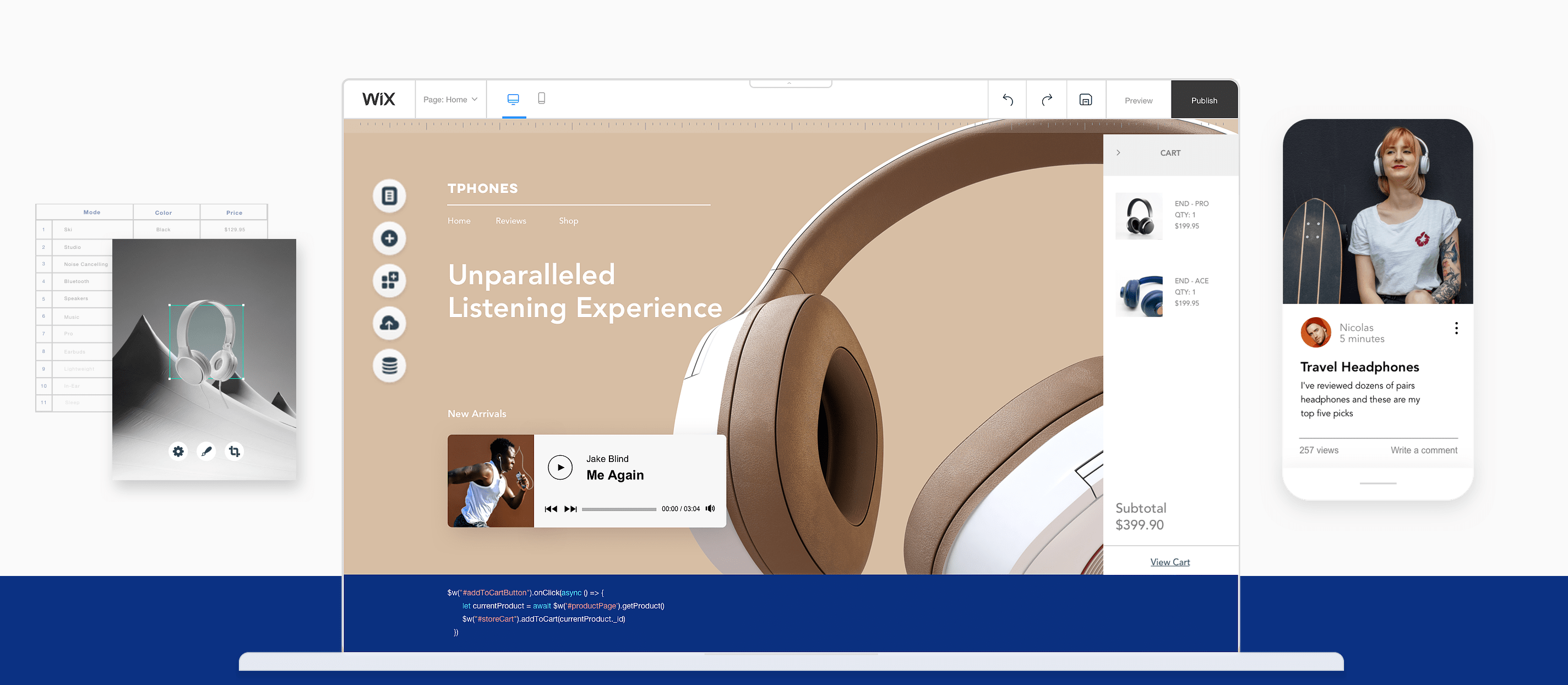Click the Preview button
This screenshot has height=685, width=1568.
point(1138,100)
